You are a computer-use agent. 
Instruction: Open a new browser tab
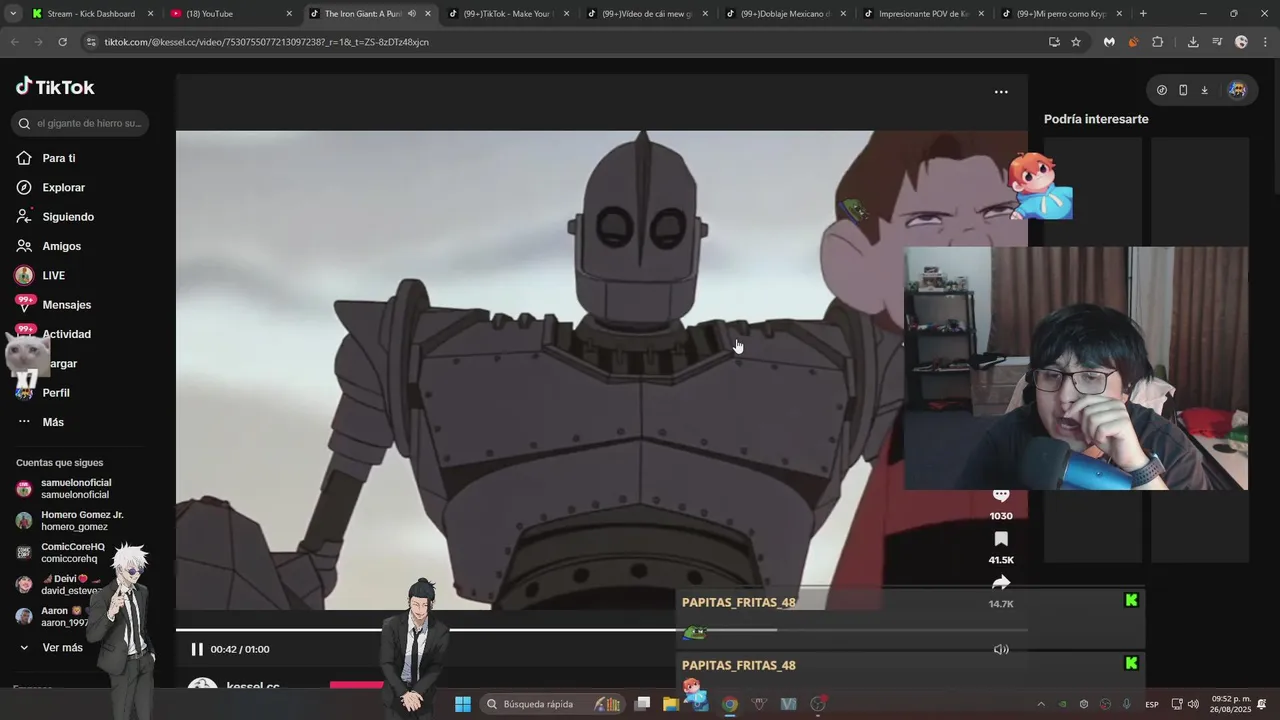coord(1143,14)
